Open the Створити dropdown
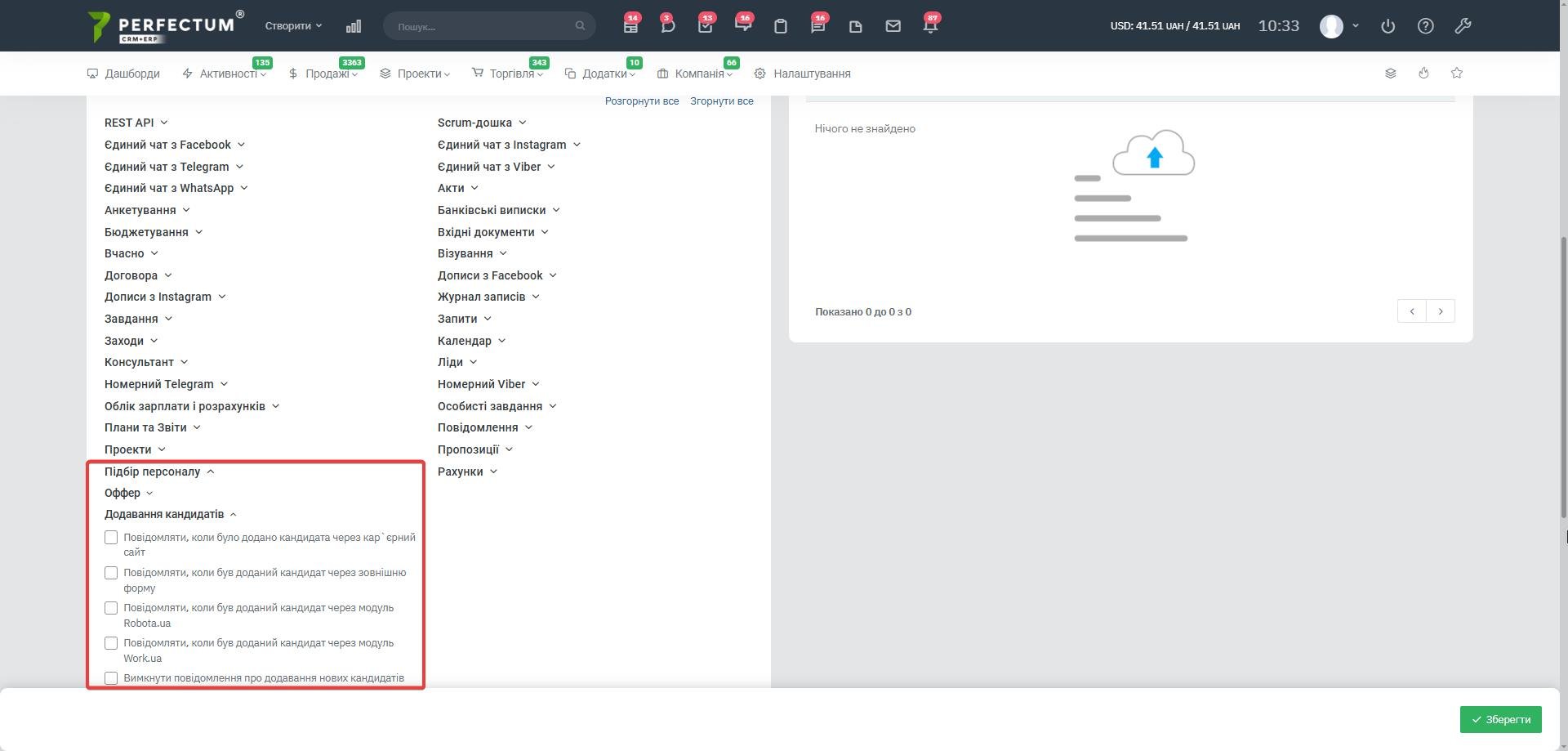This screenshot has width=1568, height=751. pyautogui.click(x=293, y=26)
